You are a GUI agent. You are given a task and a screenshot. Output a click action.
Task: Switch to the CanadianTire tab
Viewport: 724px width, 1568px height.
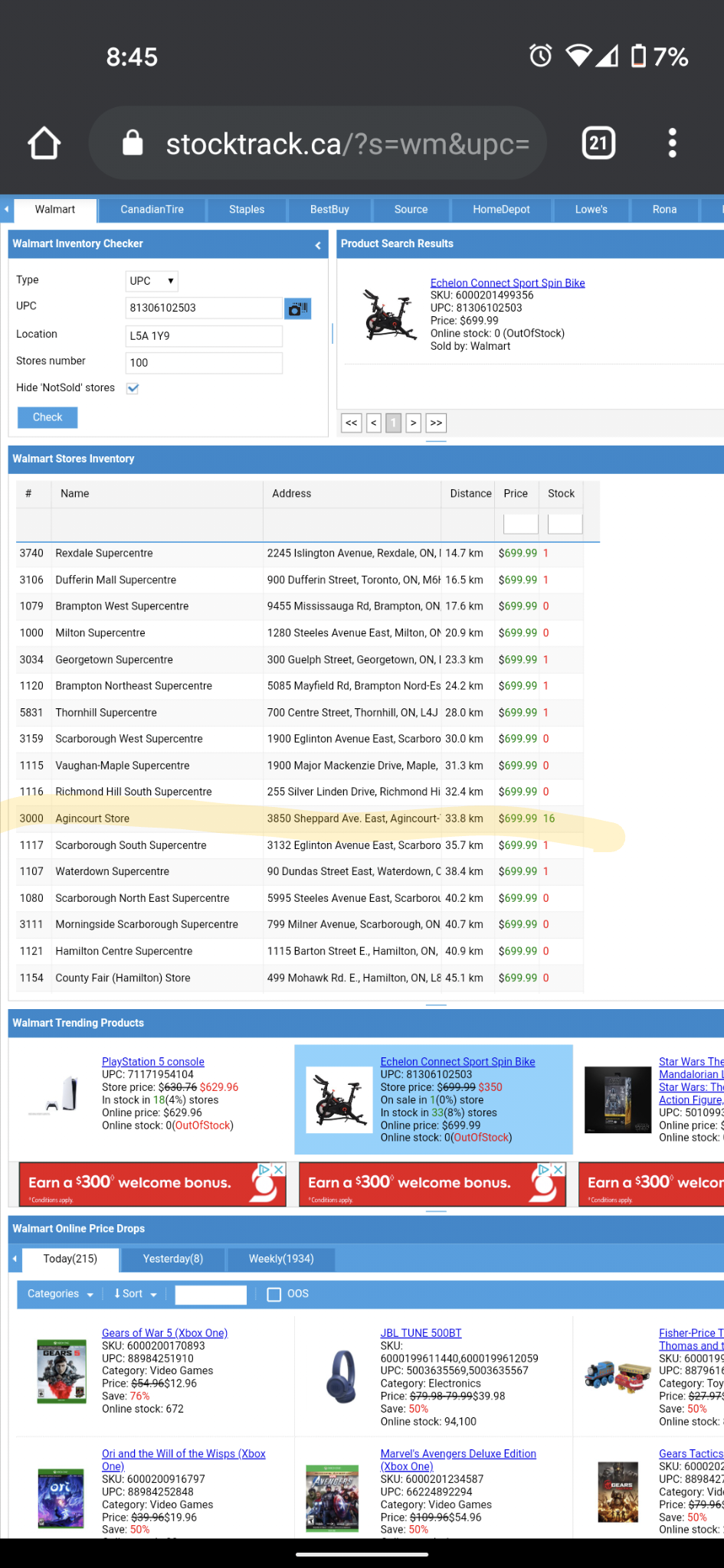152,210
